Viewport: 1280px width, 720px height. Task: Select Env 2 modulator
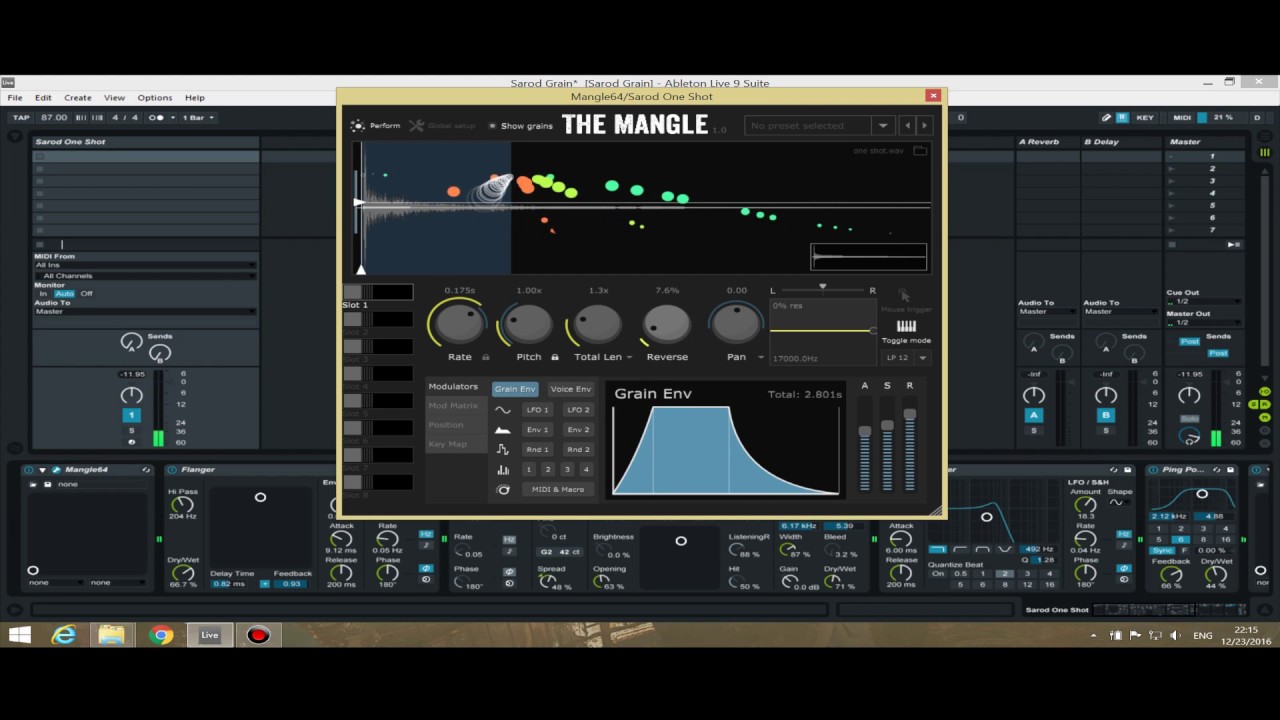tap(578, 430)
